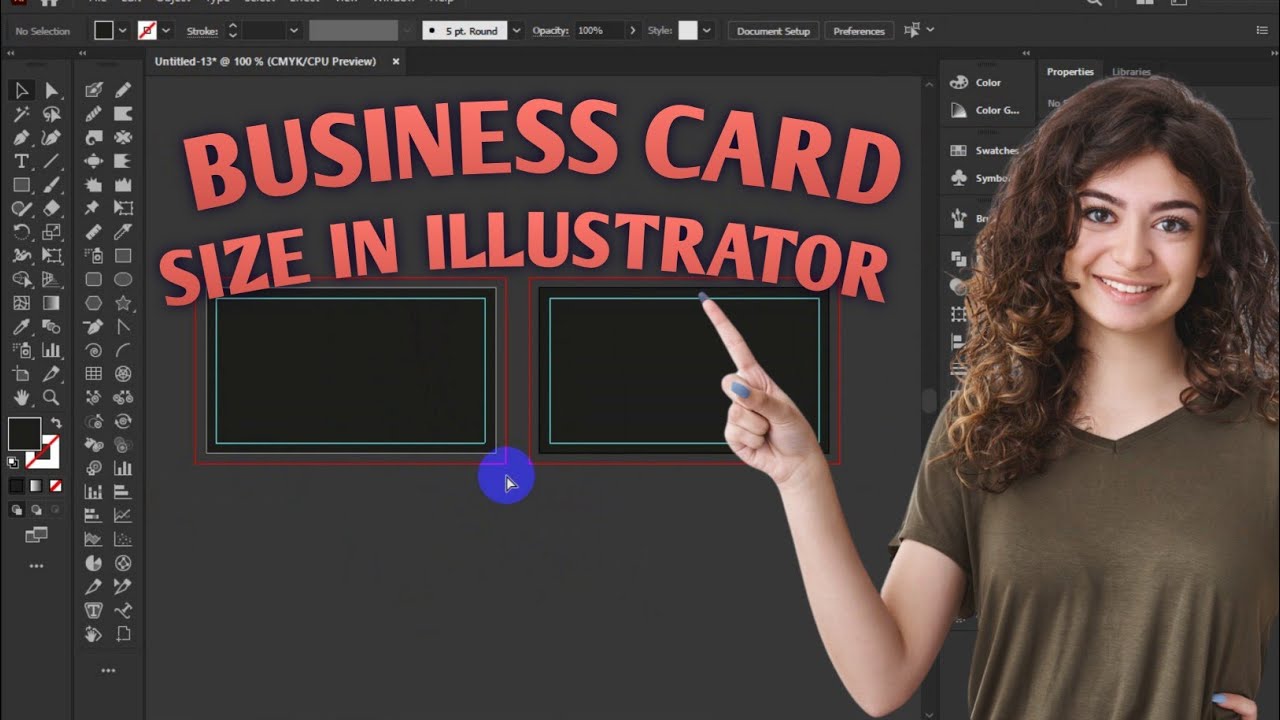Select the Radar Graph tool

pyautogui.click(x=123, y=563)
